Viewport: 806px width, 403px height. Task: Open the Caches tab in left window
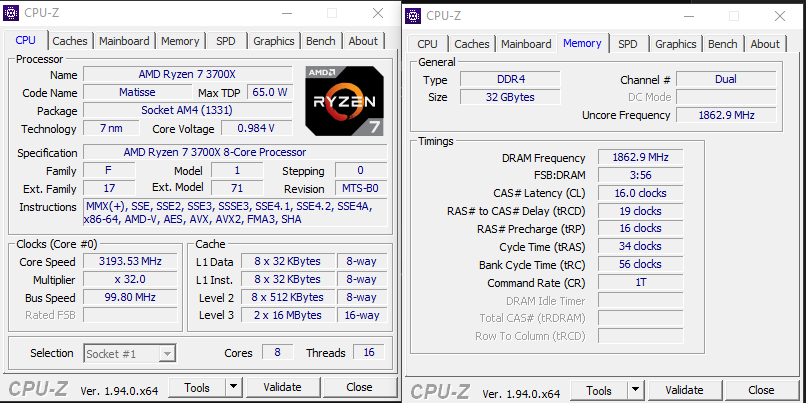pos(70,41)
